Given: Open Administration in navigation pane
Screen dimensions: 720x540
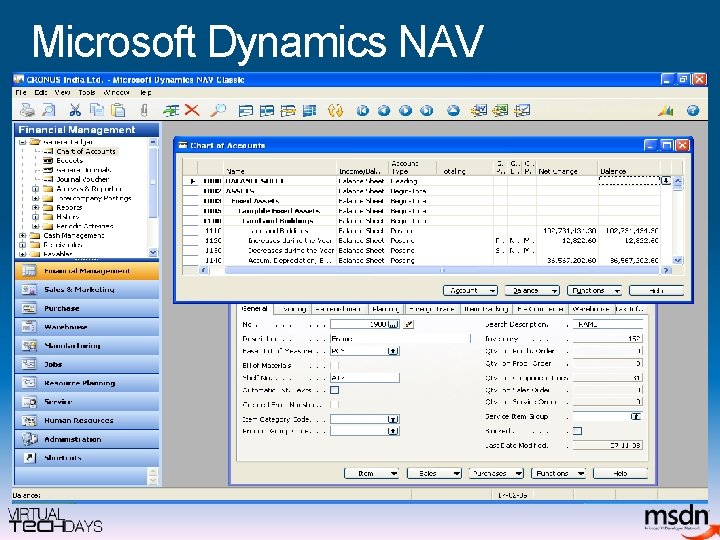Looking at the screenshot, I should point(87,439).
